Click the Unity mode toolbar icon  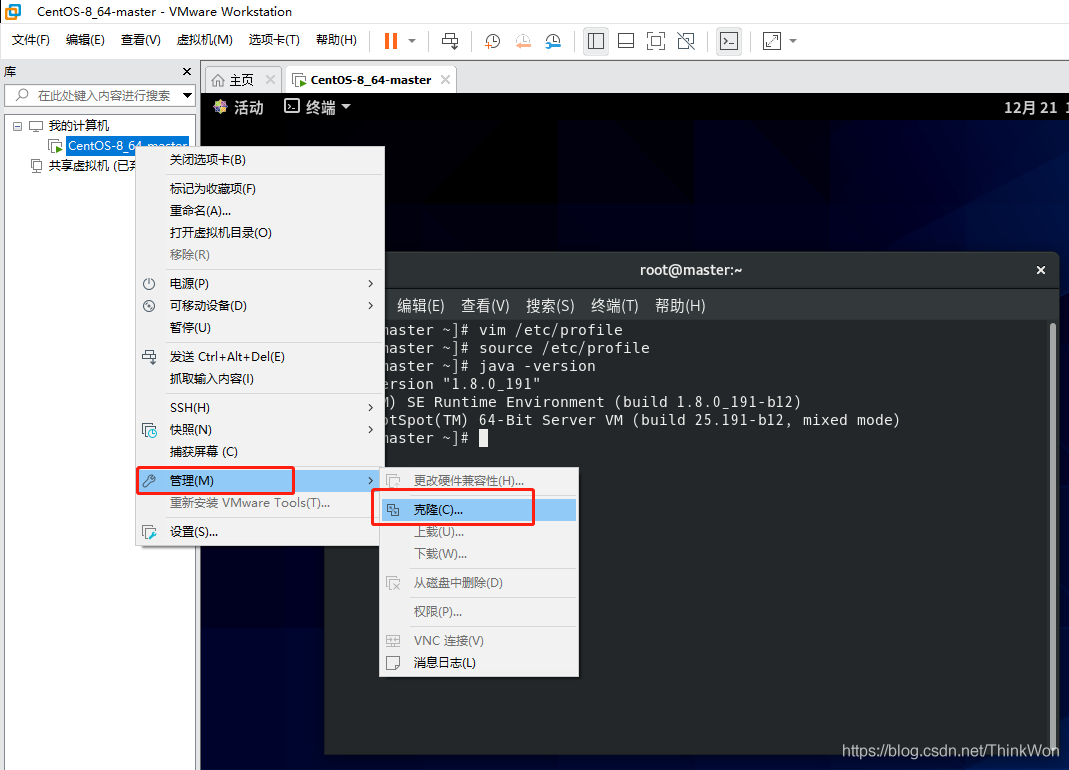click(686, 41)
